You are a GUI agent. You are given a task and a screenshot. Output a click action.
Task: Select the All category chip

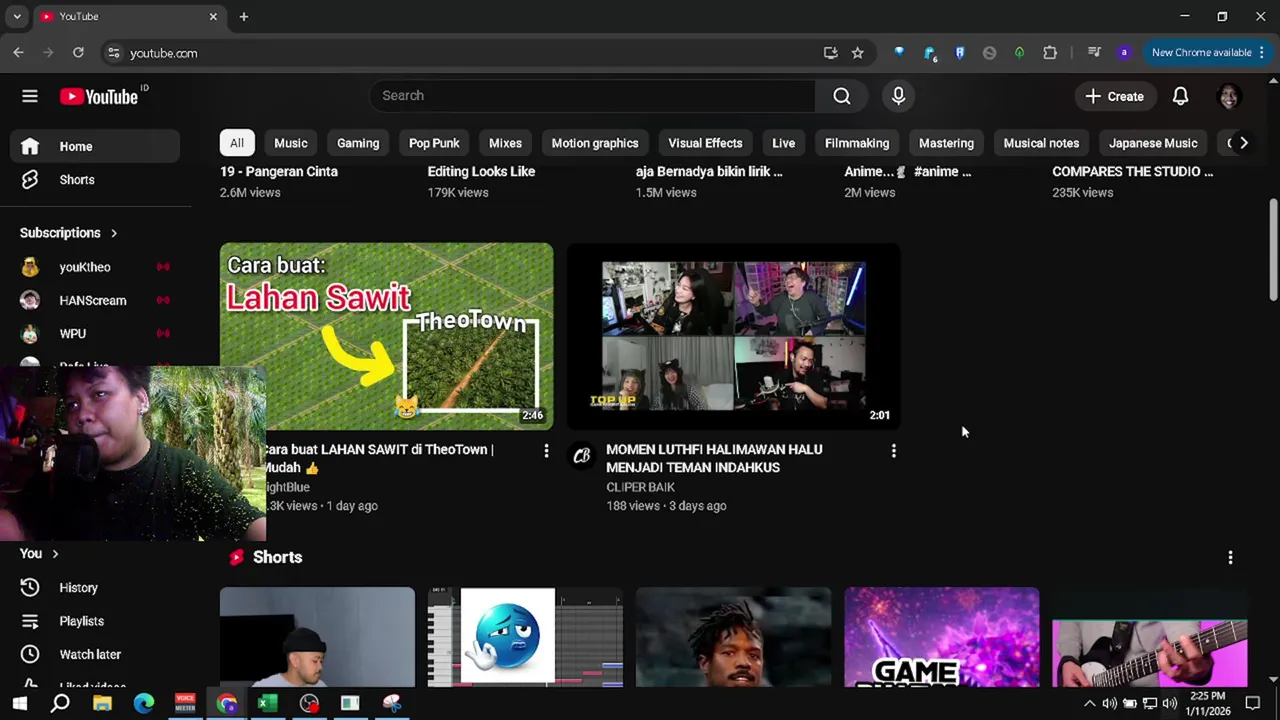pos(237,143)
